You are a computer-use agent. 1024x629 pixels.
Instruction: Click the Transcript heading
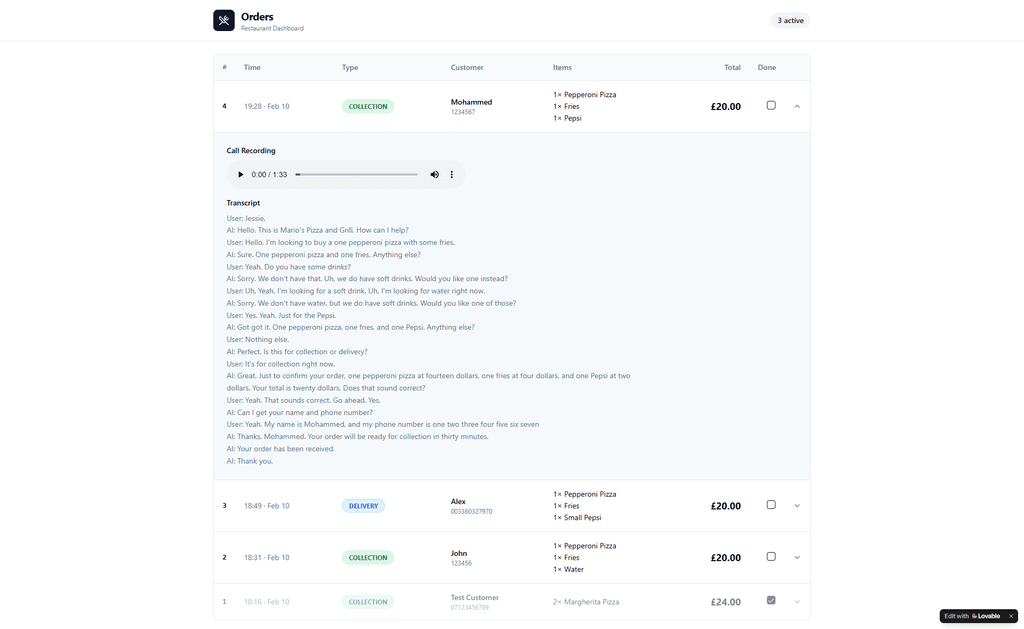click(243, 203)
